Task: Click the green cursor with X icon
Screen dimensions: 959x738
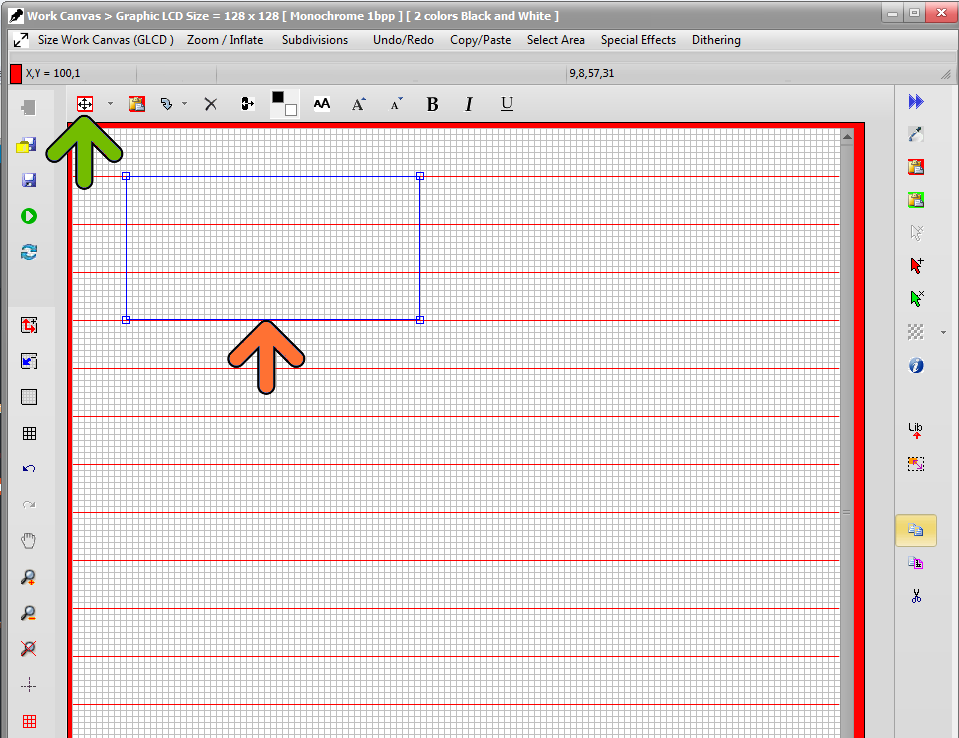Action: [x=916, y=298]
